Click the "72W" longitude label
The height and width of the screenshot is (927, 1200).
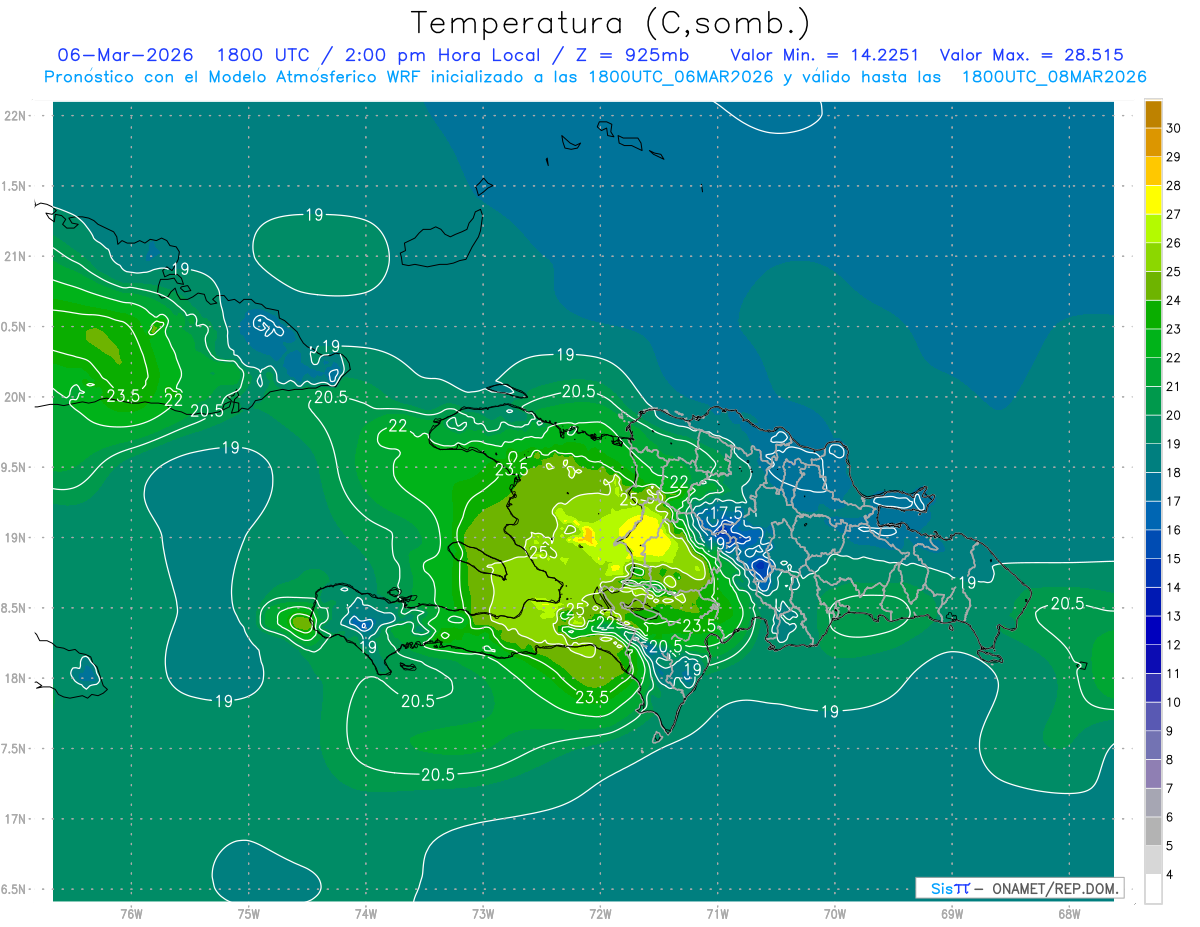(601, 914)
